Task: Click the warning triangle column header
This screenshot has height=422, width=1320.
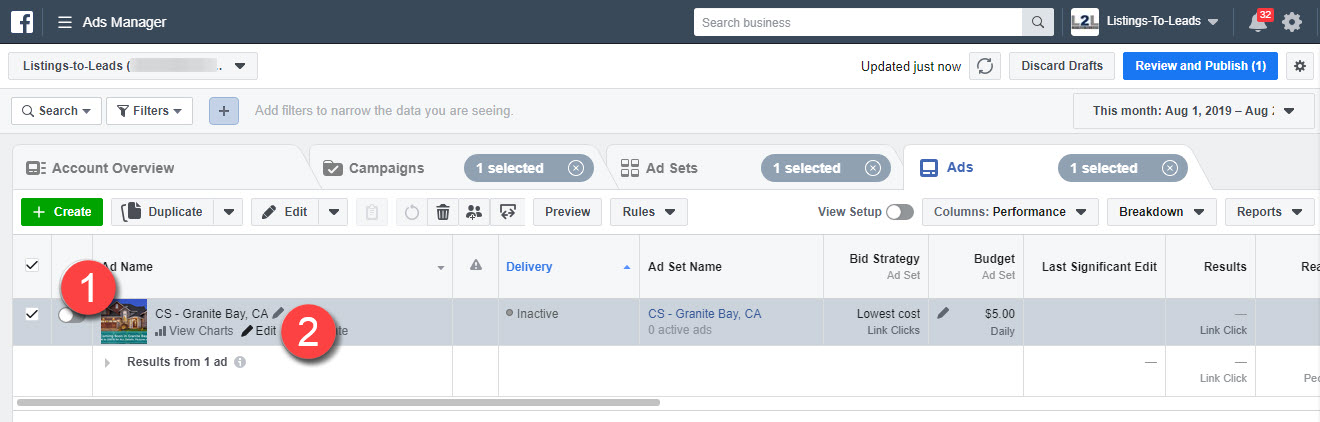Action: [x=476, y=266]
